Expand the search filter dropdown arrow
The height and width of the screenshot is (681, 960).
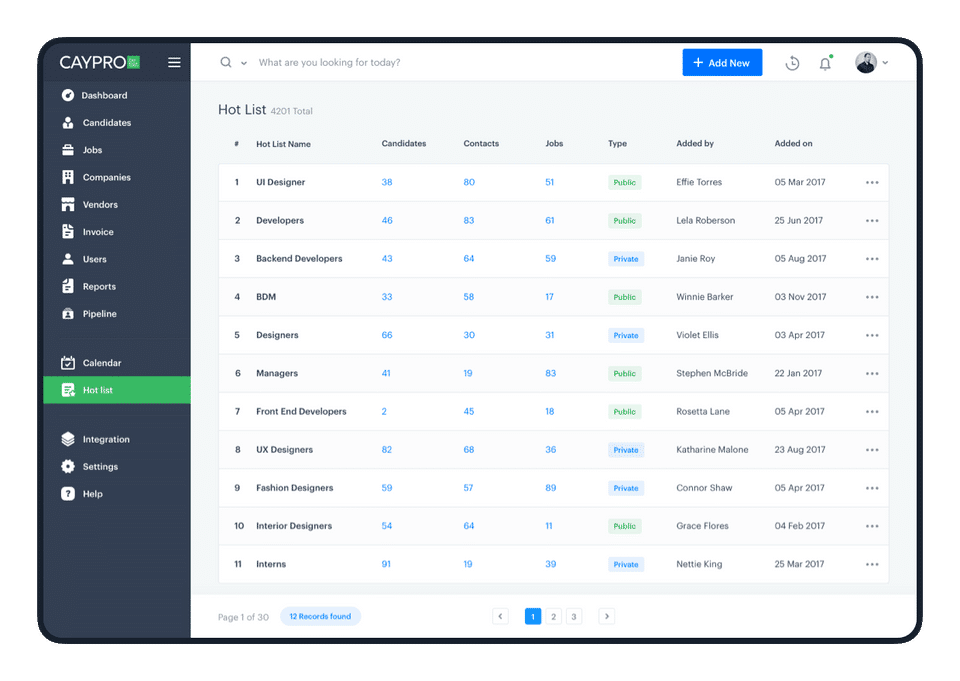coord(244,63)
